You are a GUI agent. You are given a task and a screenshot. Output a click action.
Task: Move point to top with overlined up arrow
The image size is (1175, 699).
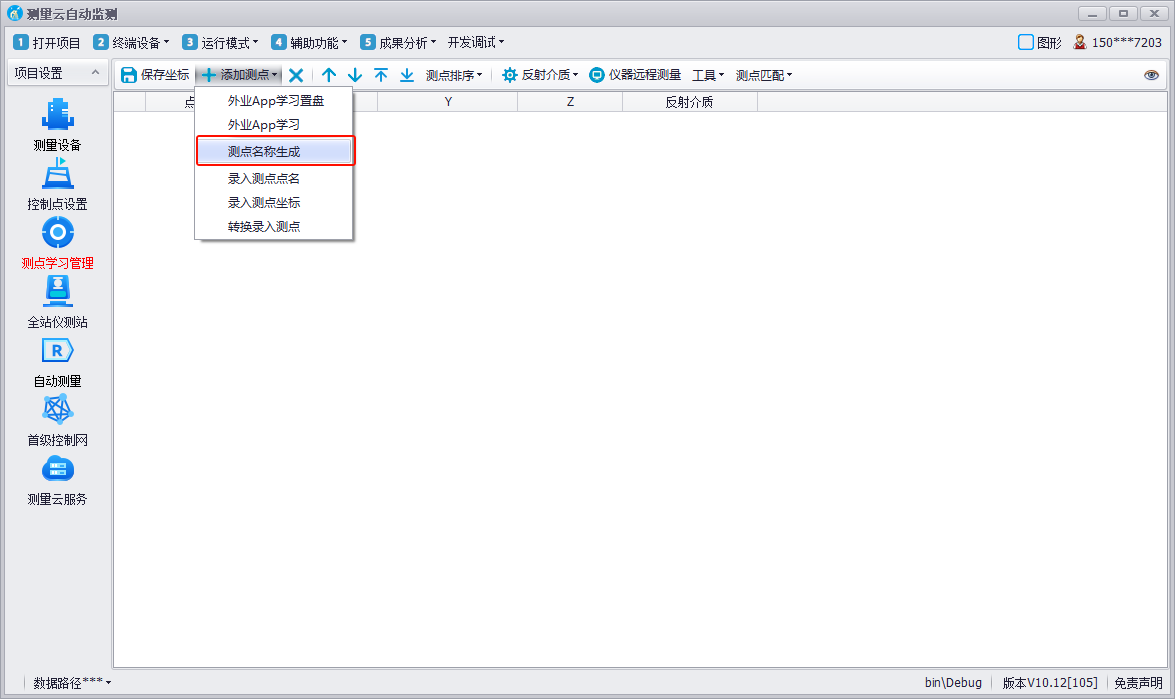click(x=381, y=75)
